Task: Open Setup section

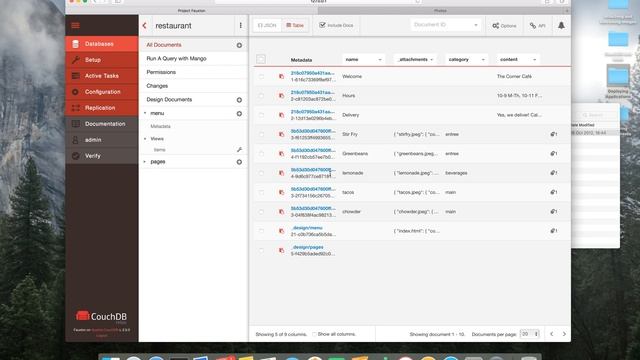Action: [x=102, y=60]
